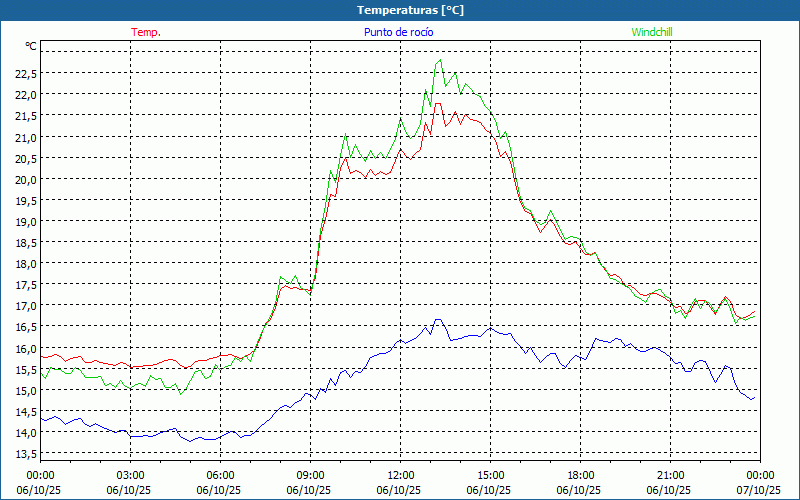Click the 07/10/25 date label
Screen dimensions: 800x500
point(758,490)
